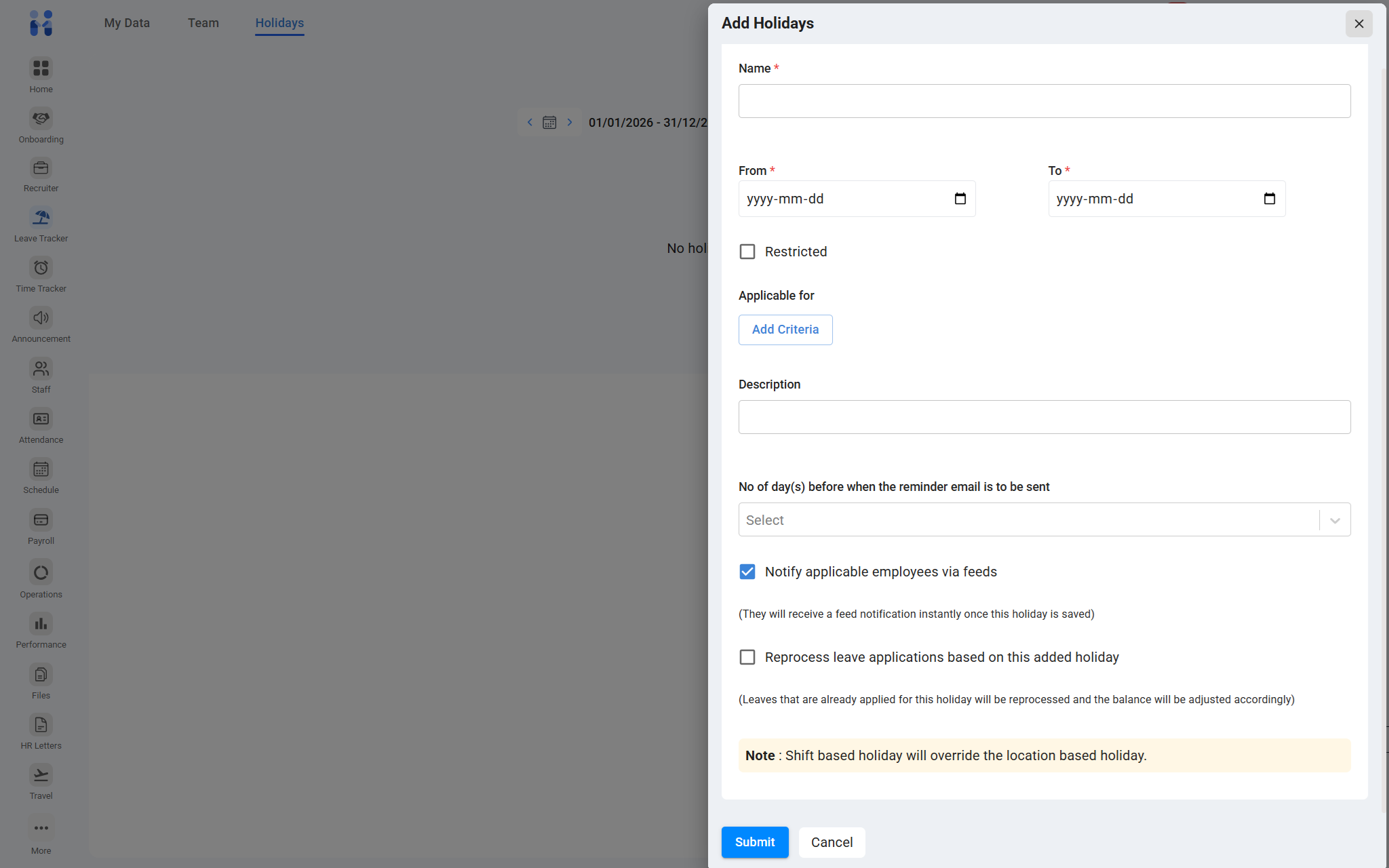Open the Payroll sidebar icon
Image resolution: width=1389 pixels, height=868 pixels.
[41, 520]
